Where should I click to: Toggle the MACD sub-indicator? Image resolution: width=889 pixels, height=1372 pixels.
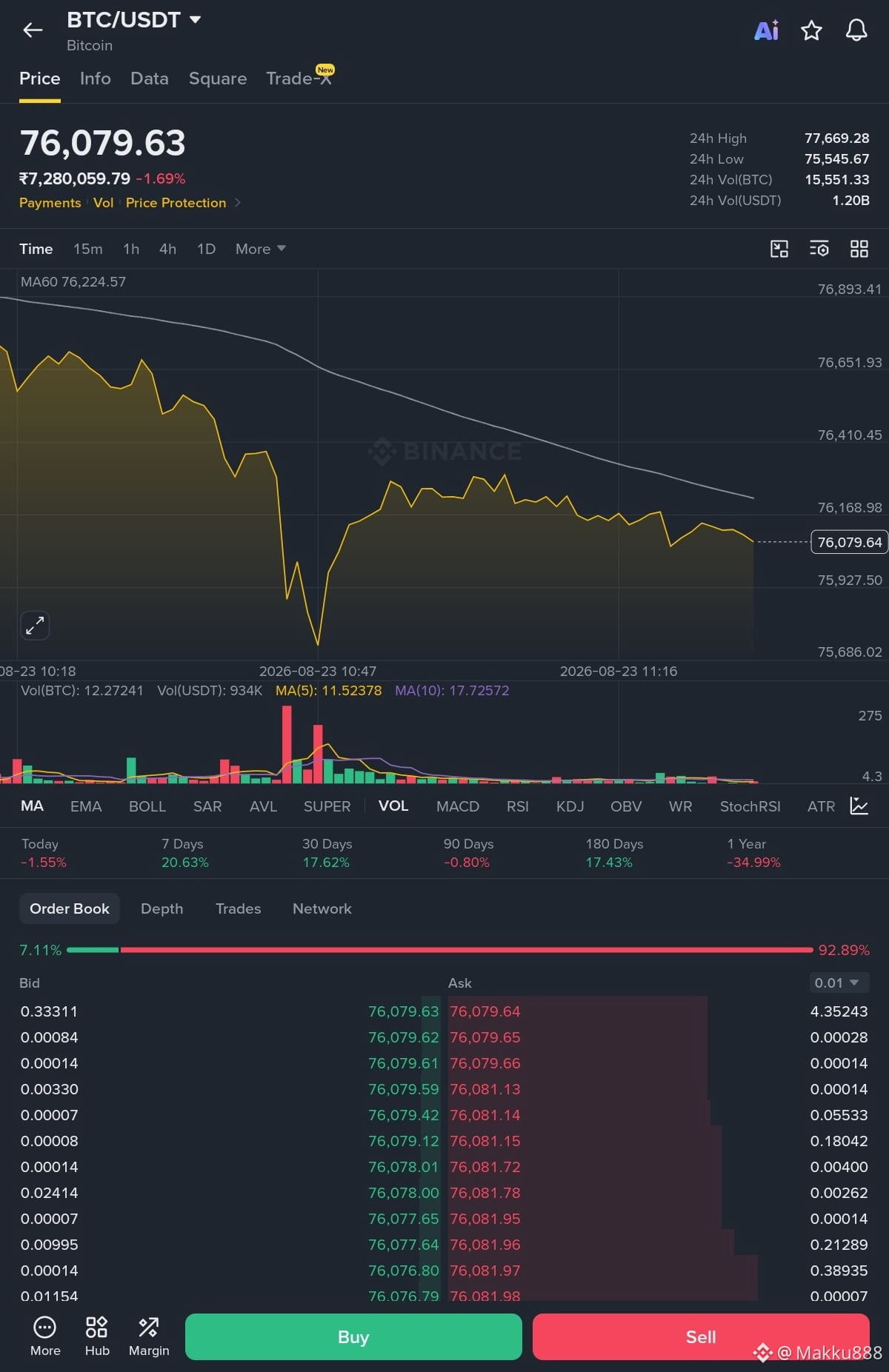(458, 806)
